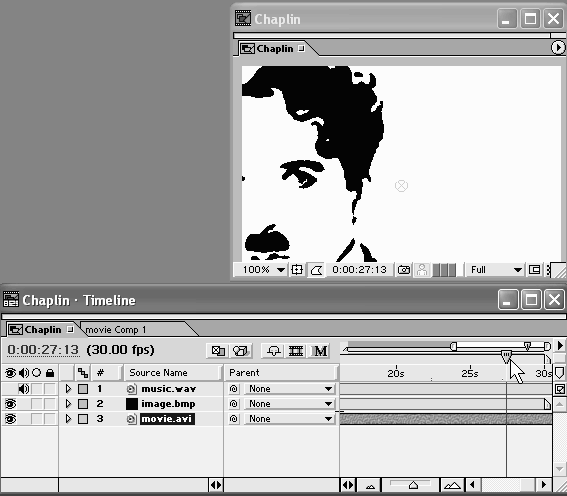
Task: Switch to the Chaplin timeline tab
Action: (42, 330)
